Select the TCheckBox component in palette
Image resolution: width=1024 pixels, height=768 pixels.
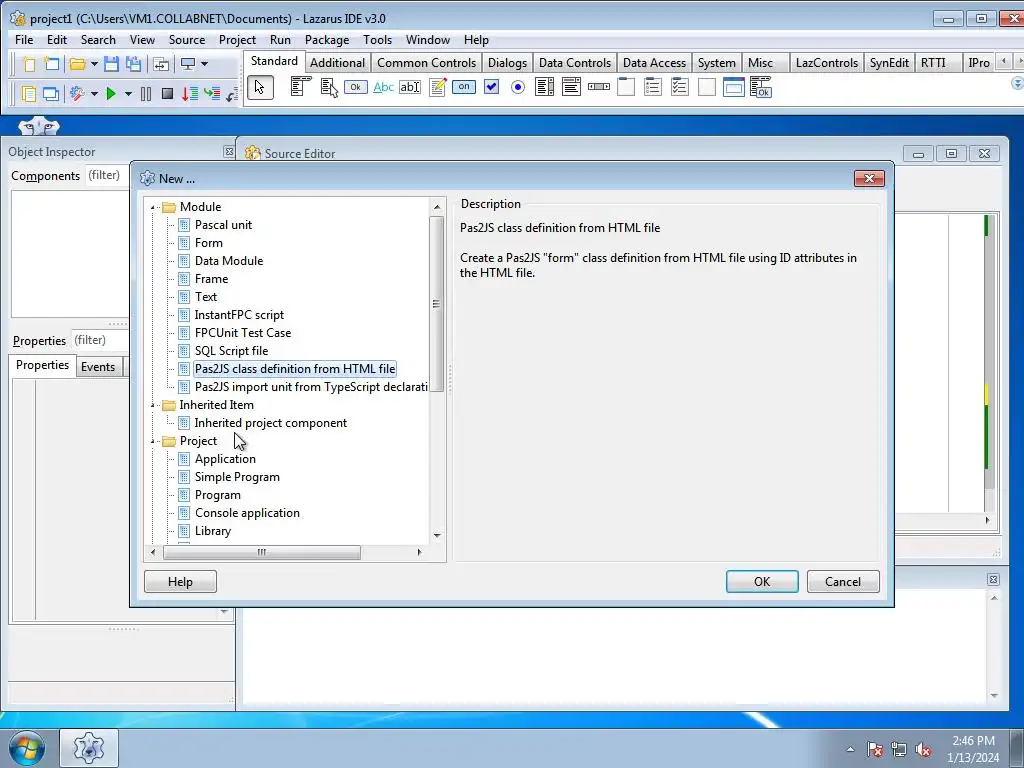491,87
